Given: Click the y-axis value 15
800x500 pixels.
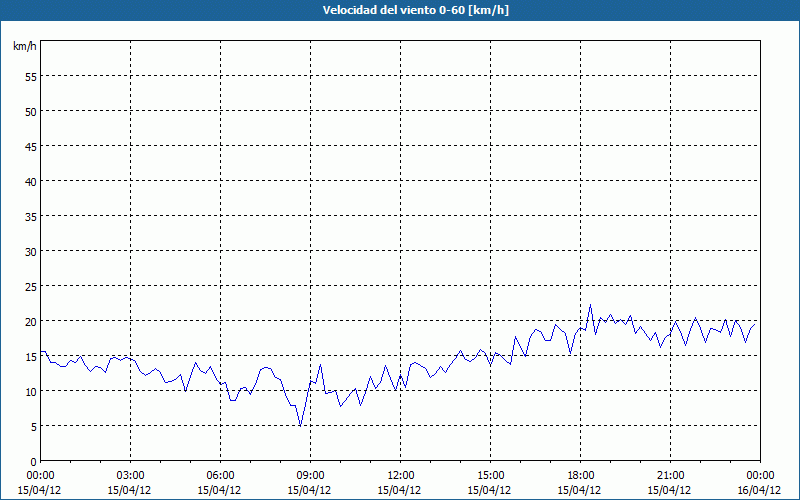Looking at the screenshot, I should tap(31, 357).
